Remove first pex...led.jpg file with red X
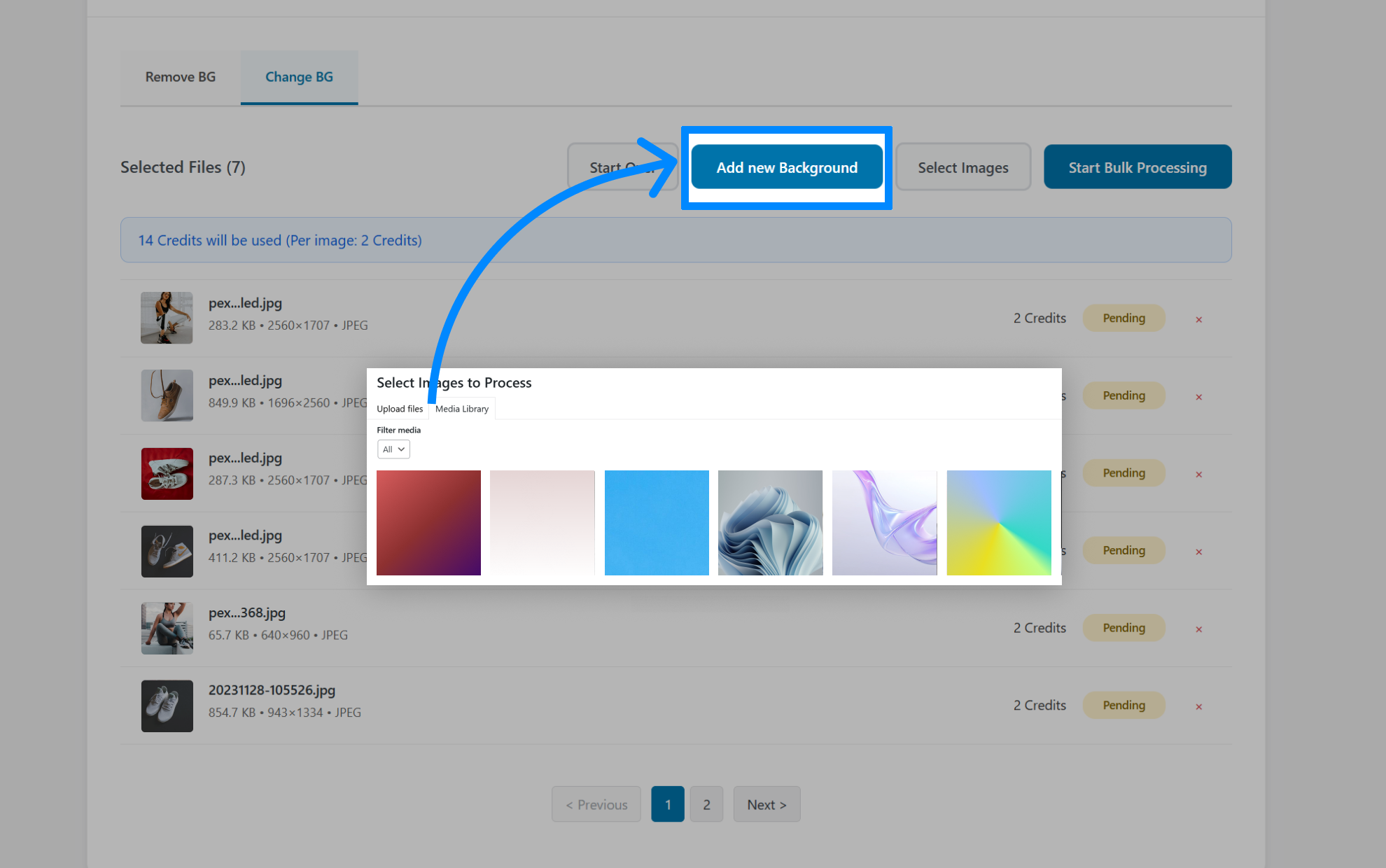1386x868 pixels. tap(1198, 319)
